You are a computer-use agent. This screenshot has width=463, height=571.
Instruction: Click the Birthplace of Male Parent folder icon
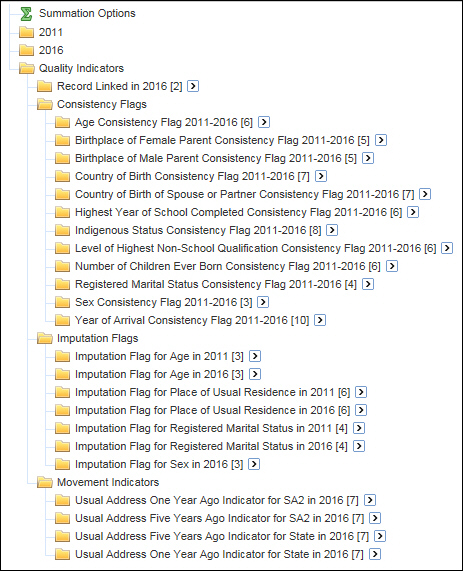click(x=62, y=158)
